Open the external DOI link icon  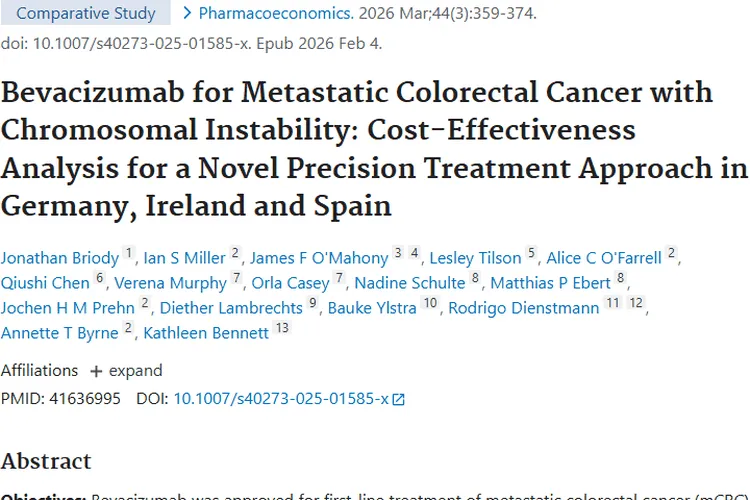click(398, 399)
